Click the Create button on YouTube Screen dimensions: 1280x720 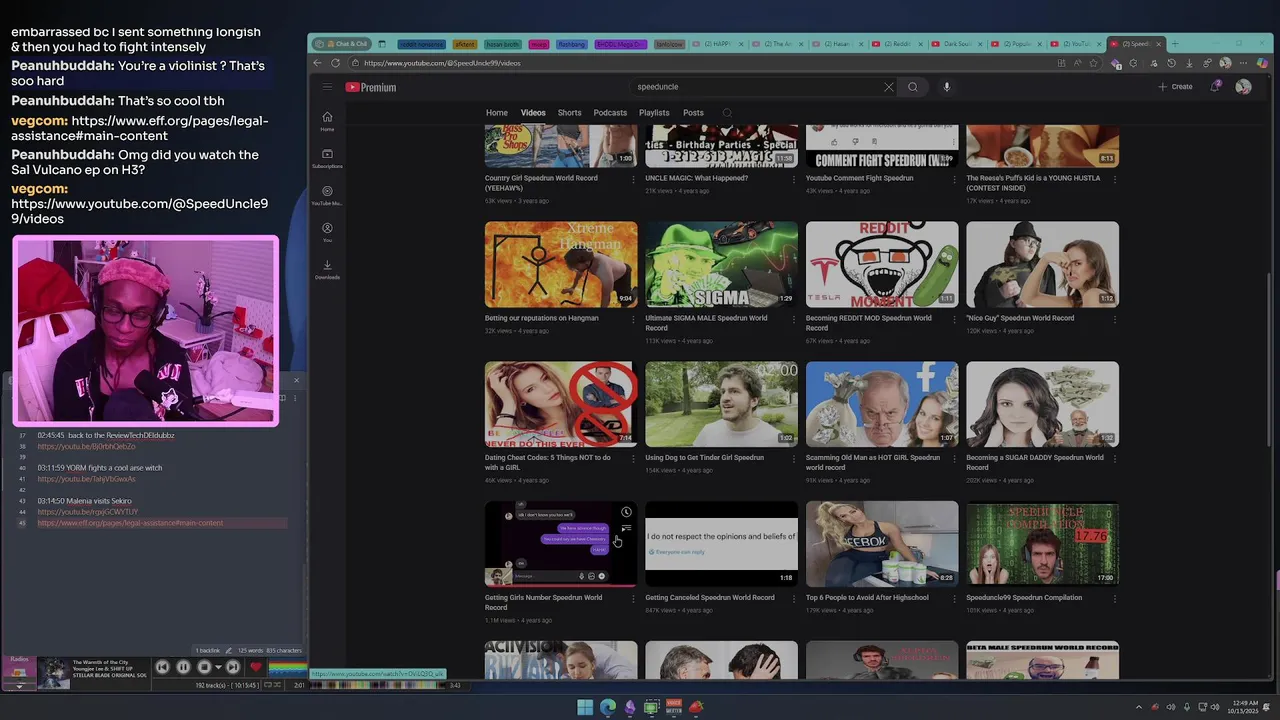pos(1175,87)
